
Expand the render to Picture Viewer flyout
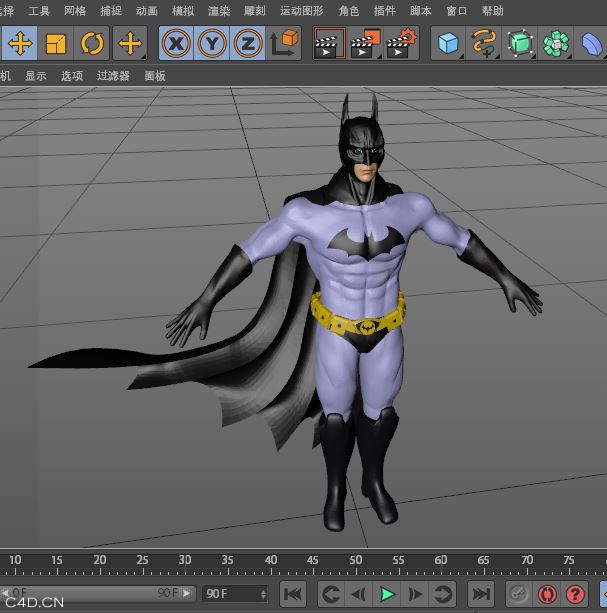click(x=379, y=57)
